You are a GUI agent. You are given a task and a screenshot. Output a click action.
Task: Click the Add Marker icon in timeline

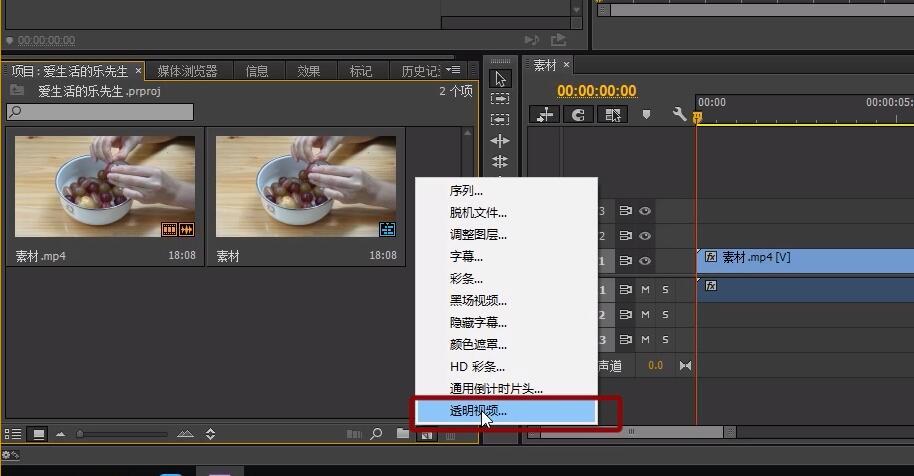(646, 114)
